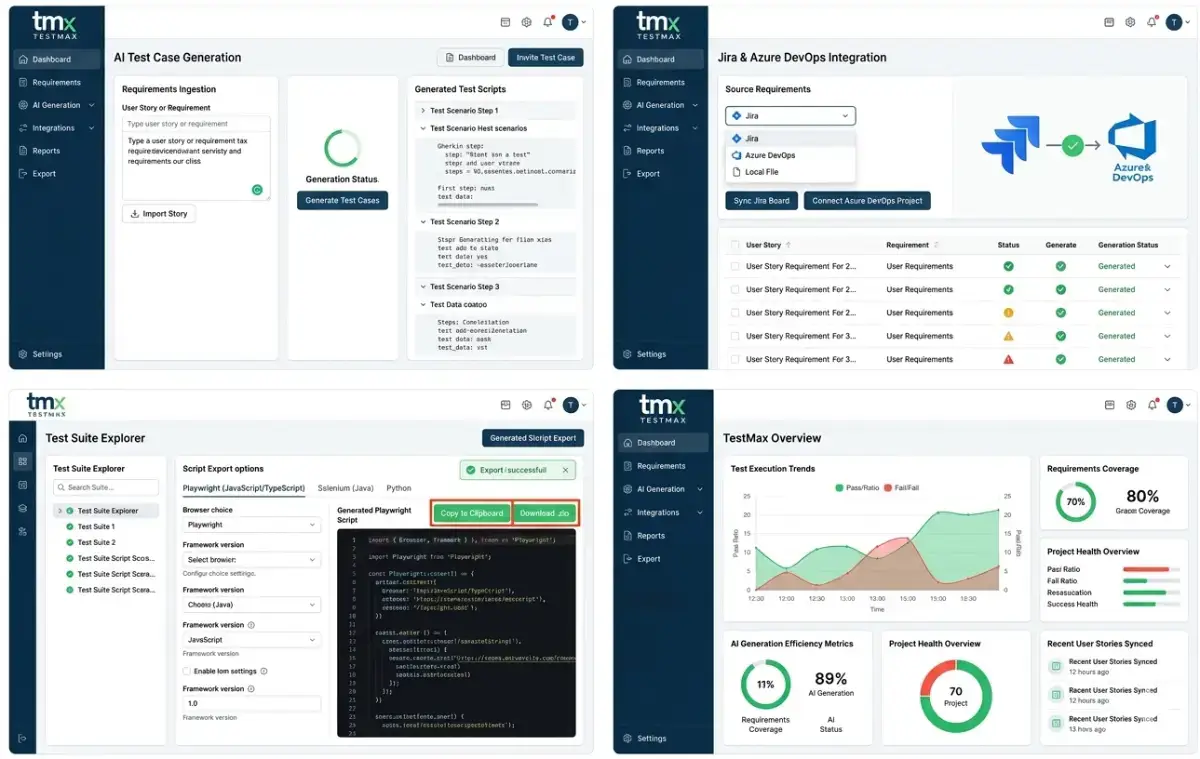Open the Jira source requirements dropdown

(790, 116)
